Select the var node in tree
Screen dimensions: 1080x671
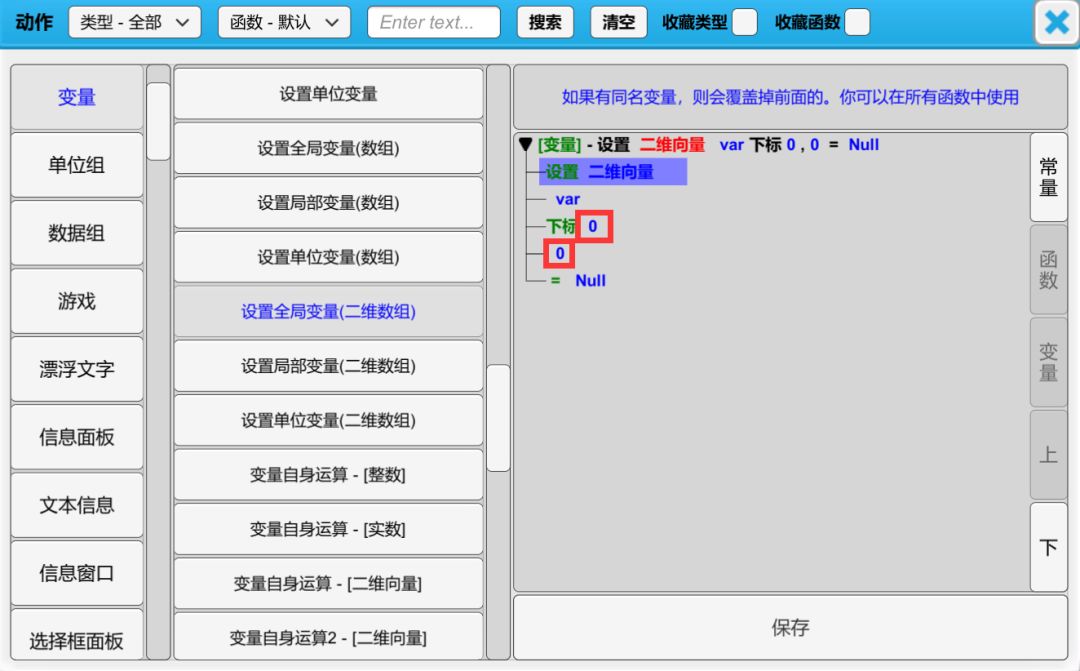point(567,199)
